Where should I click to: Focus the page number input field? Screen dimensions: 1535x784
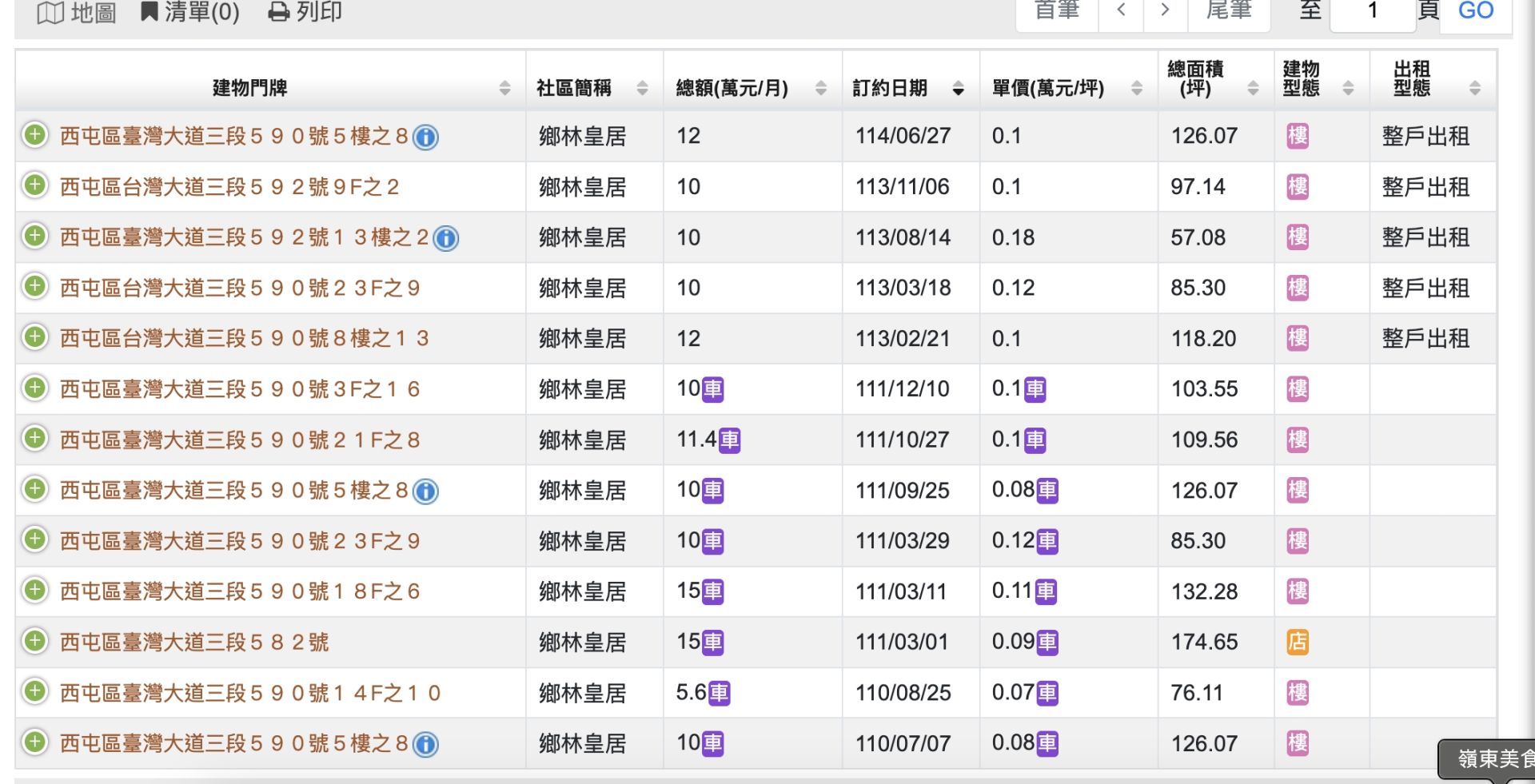click(1372, 11)
